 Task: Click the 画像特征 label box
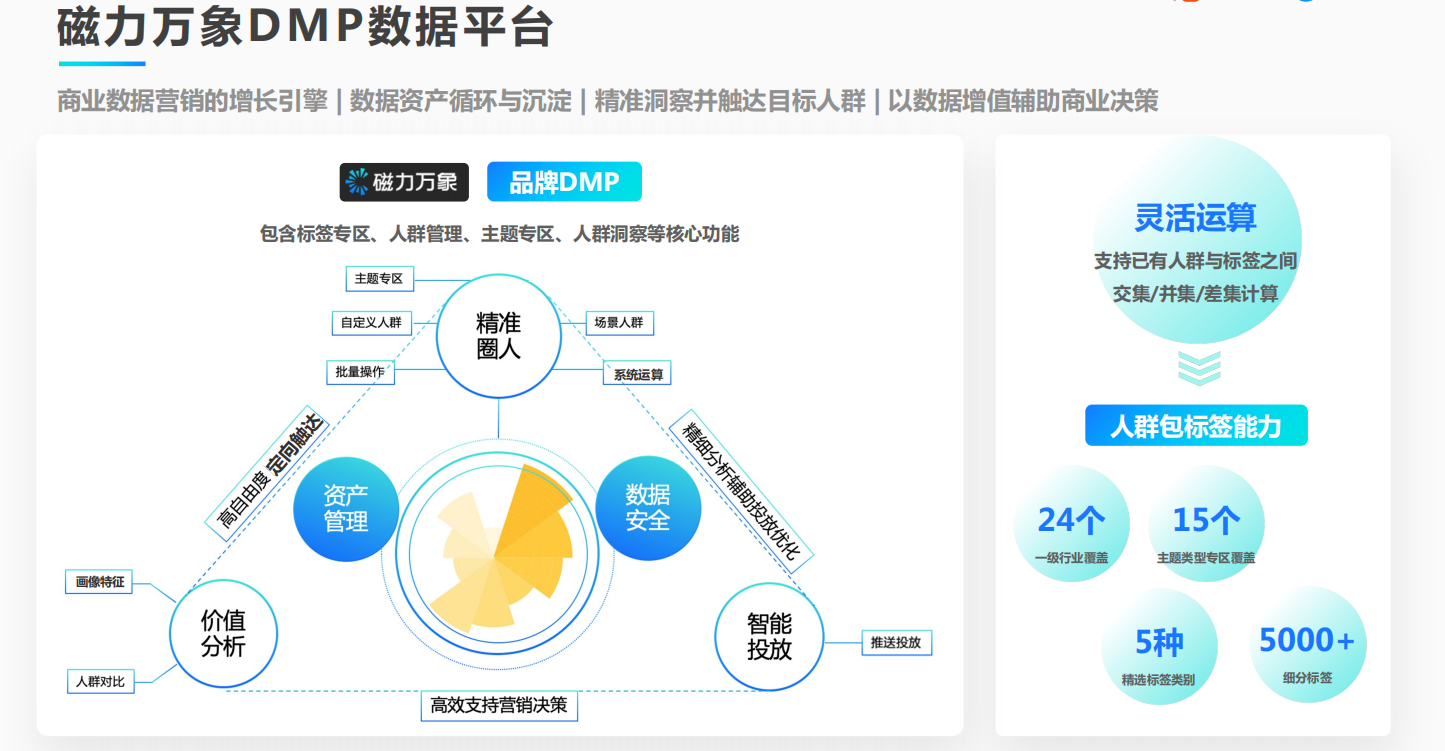[x=100, y=581]
